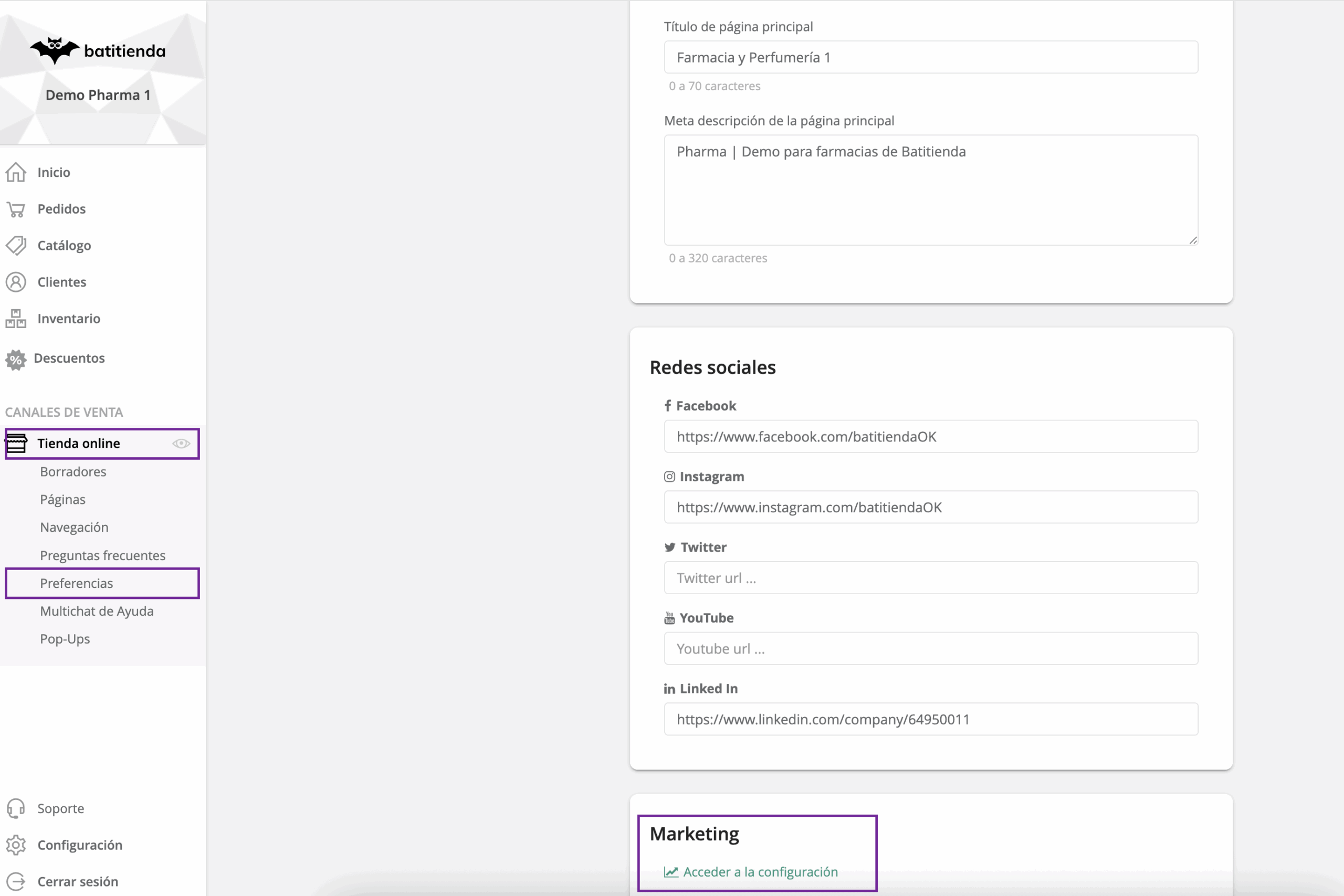Focus the Twitter url input field
1344x896 pixels.
[x=930, y=578]
